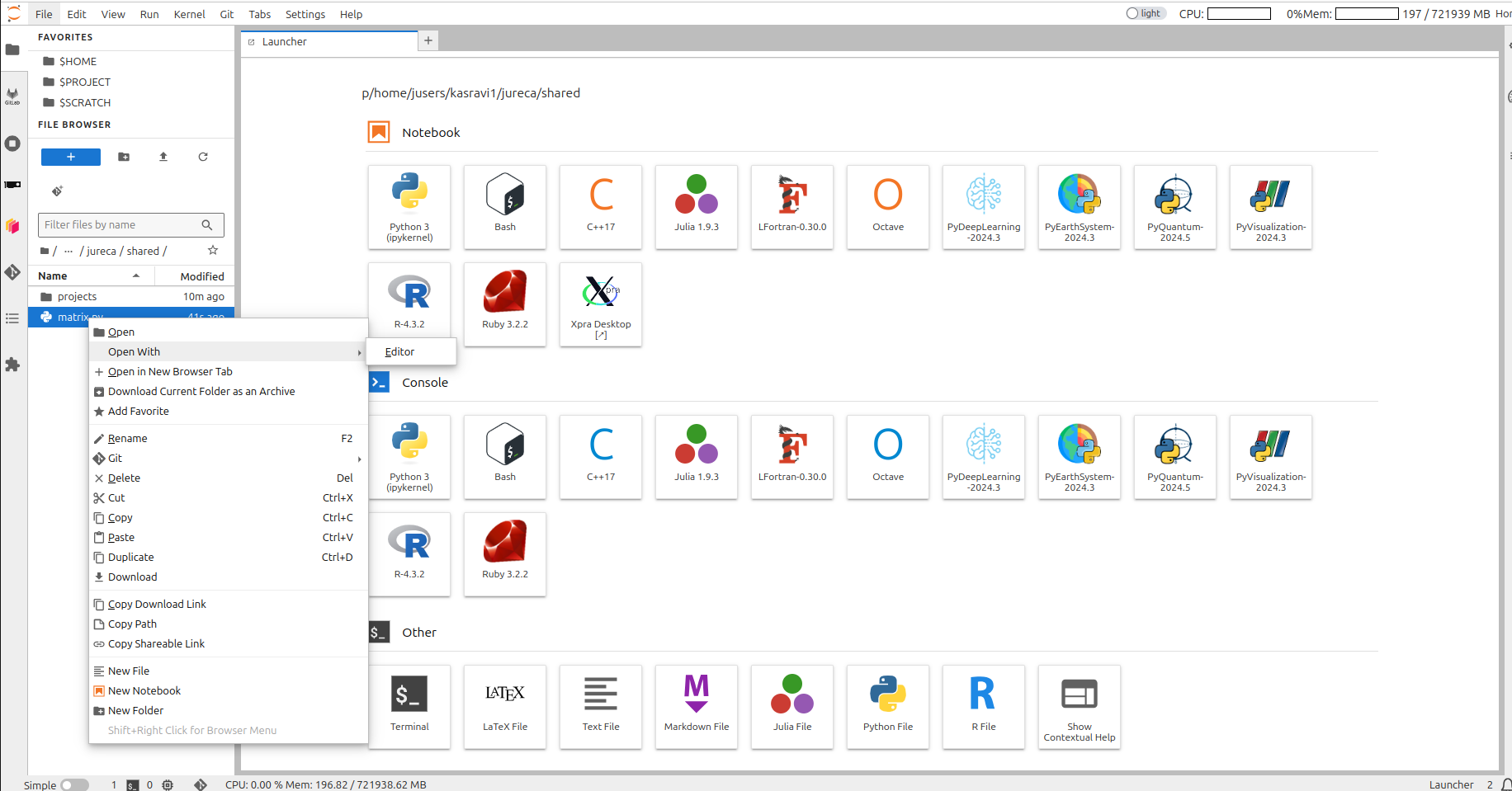
Task: Open Terminal from the Other section
Action: pyautogui.click(x=409, y=706)
